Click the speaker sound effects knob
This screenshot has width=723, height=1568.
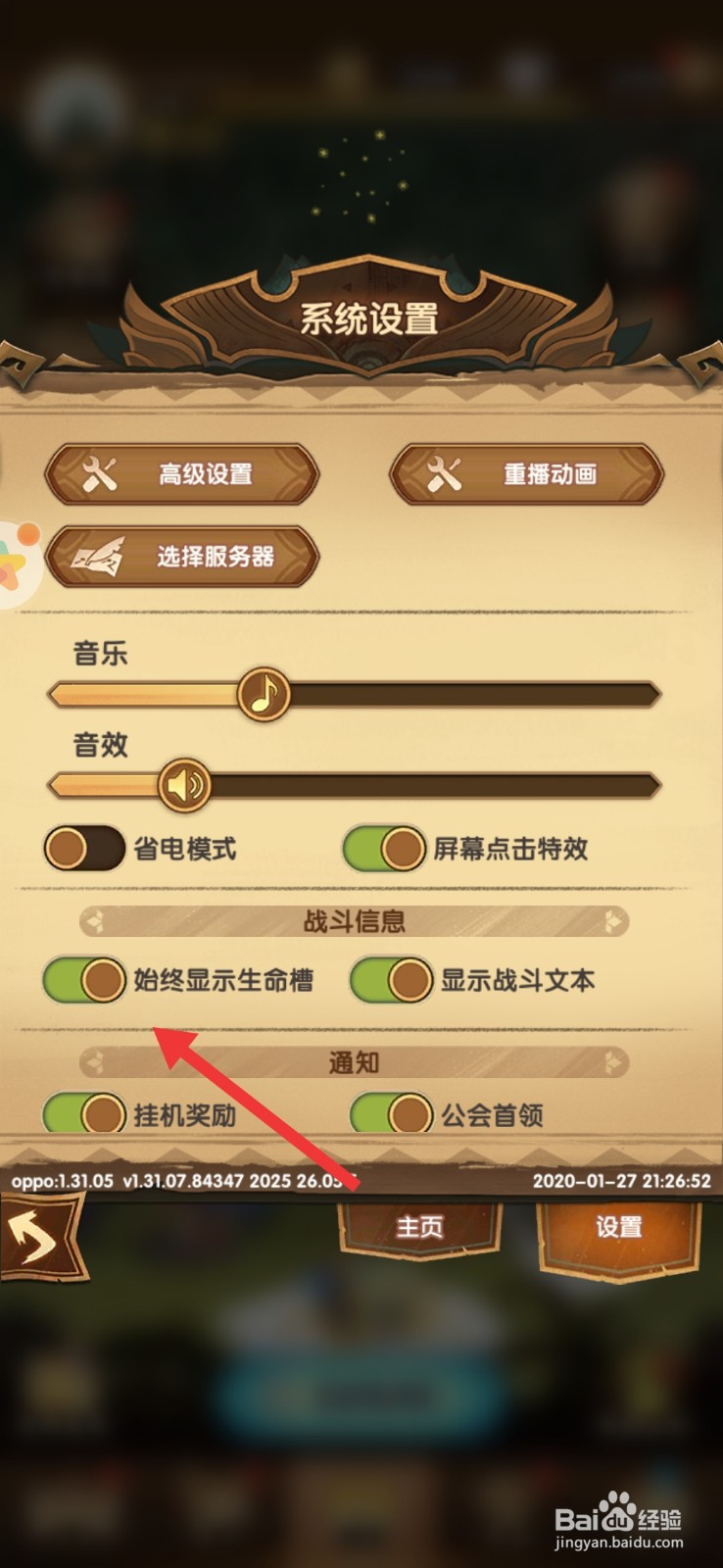184,785
